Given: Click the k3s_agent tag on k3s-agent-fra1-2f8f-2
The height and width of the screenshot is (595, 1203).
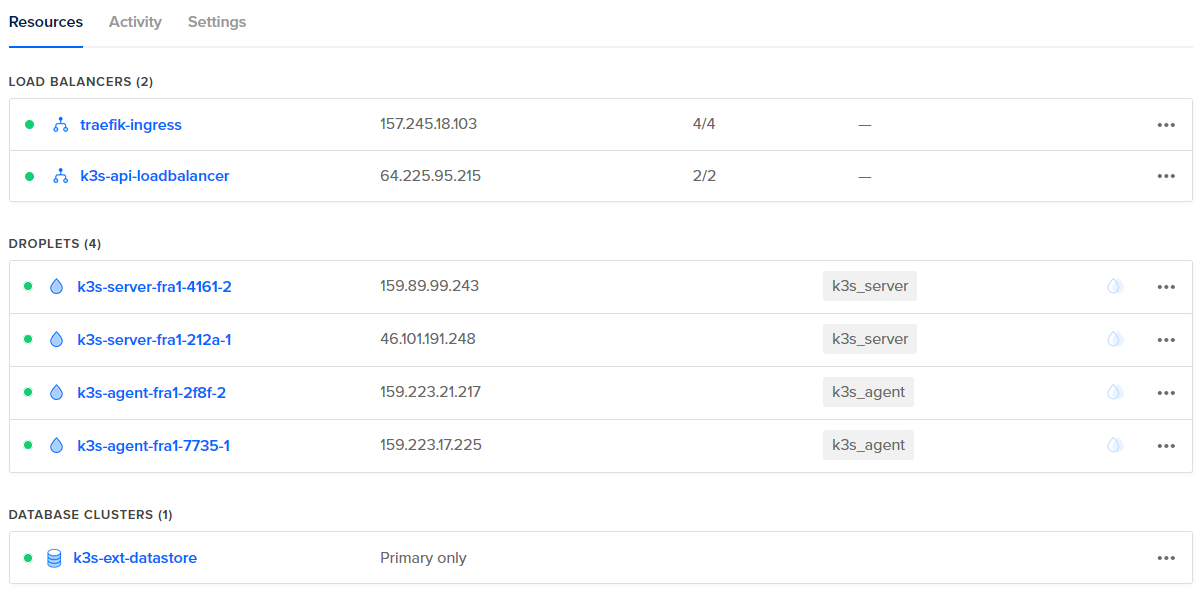Looking at the screenshot, I should click(x=868, y=392).
